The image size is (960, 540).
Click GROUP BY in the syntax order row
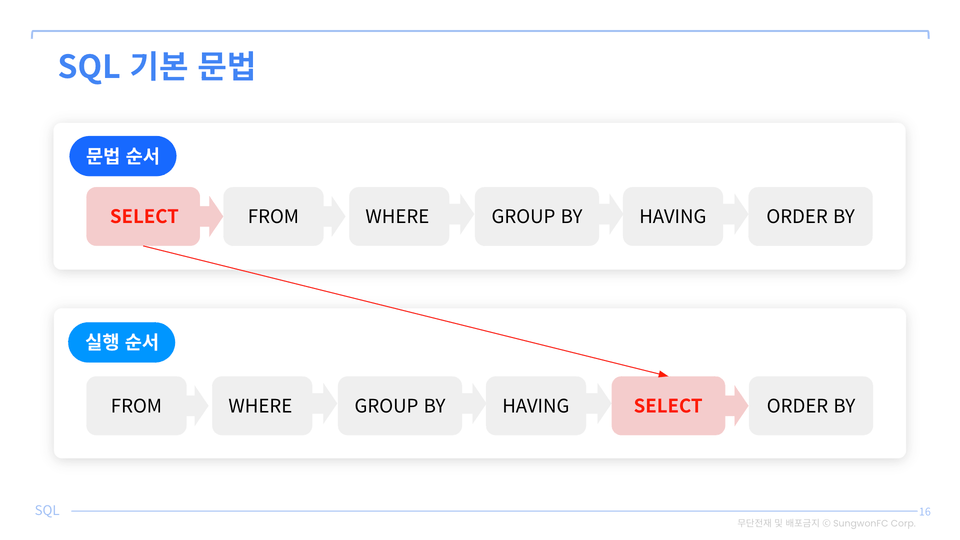click(537, 216)
